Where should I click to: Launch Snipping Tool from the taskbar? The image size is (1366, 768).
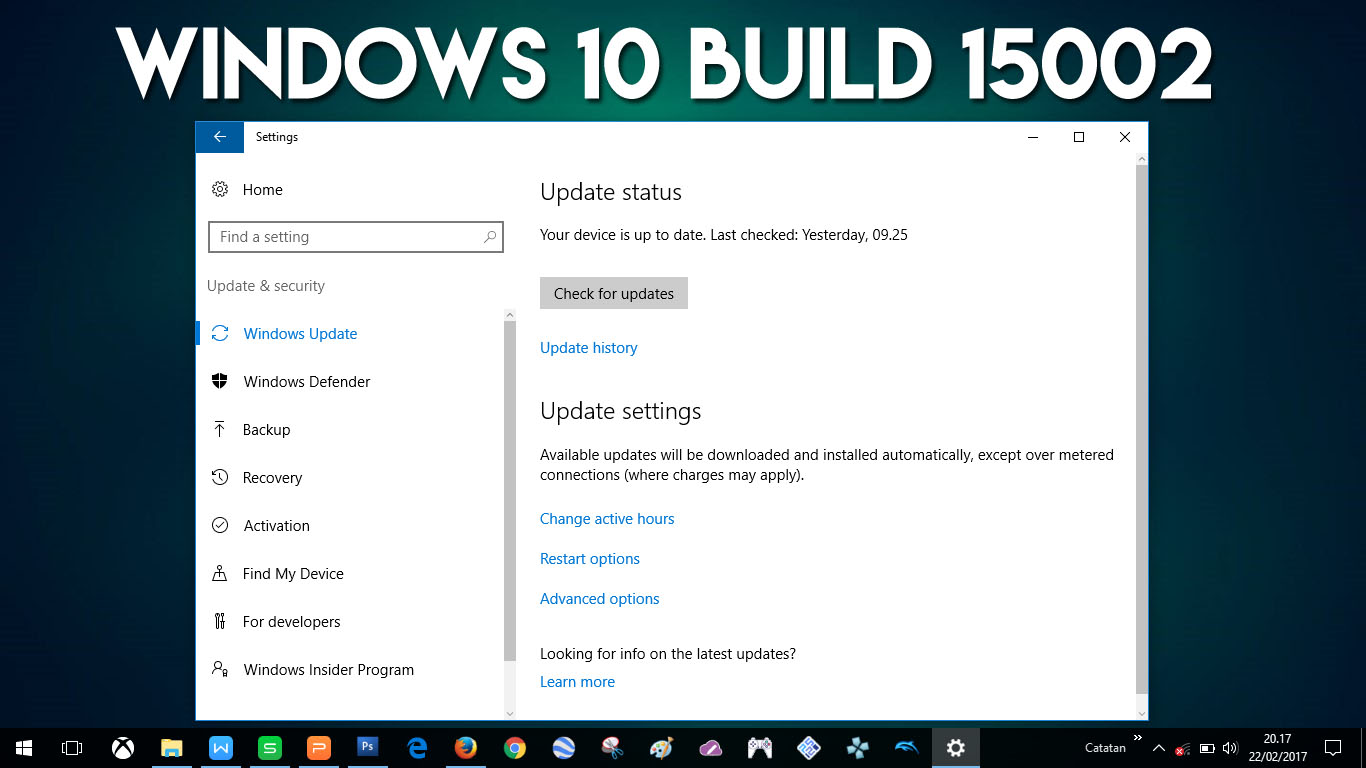pyautogui.click(x=613, y=748)
